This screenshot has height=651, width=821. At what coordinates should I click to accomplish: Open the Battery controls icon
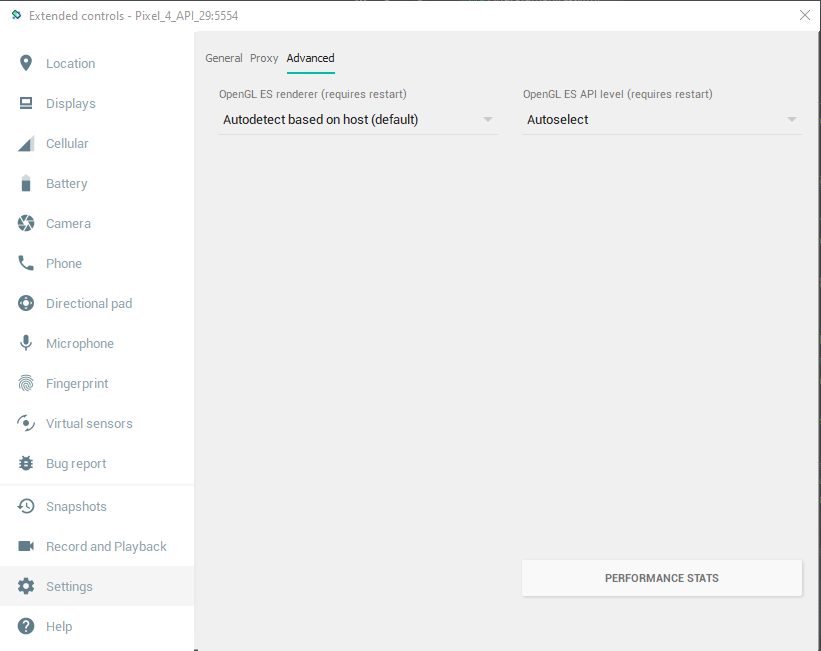point(24,183)
